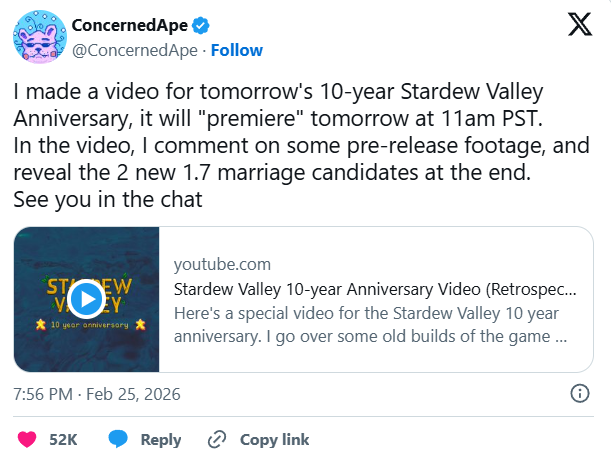This screenshot has height=461, width=611.
Task: Select the Copy link text
Action: (273, 439)
